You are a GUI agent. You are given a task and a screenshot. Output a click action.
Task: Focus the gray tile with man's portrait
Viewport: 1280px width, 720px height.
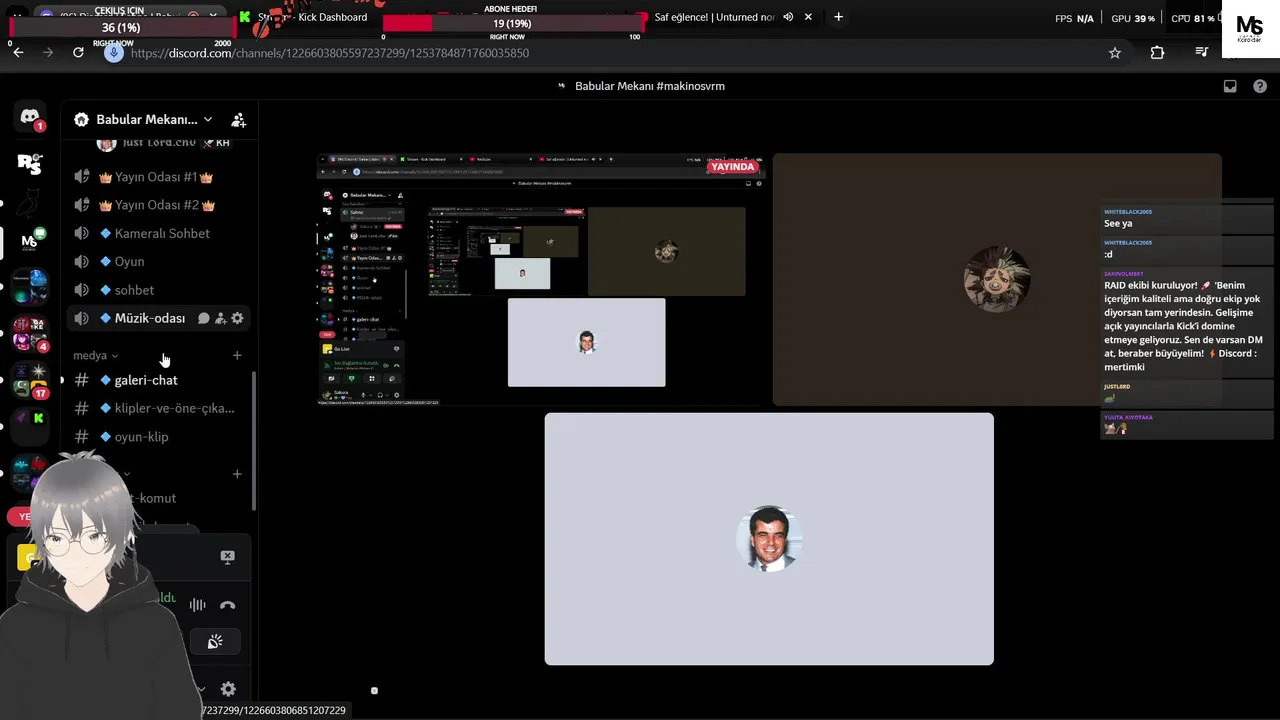click(769, 539)
